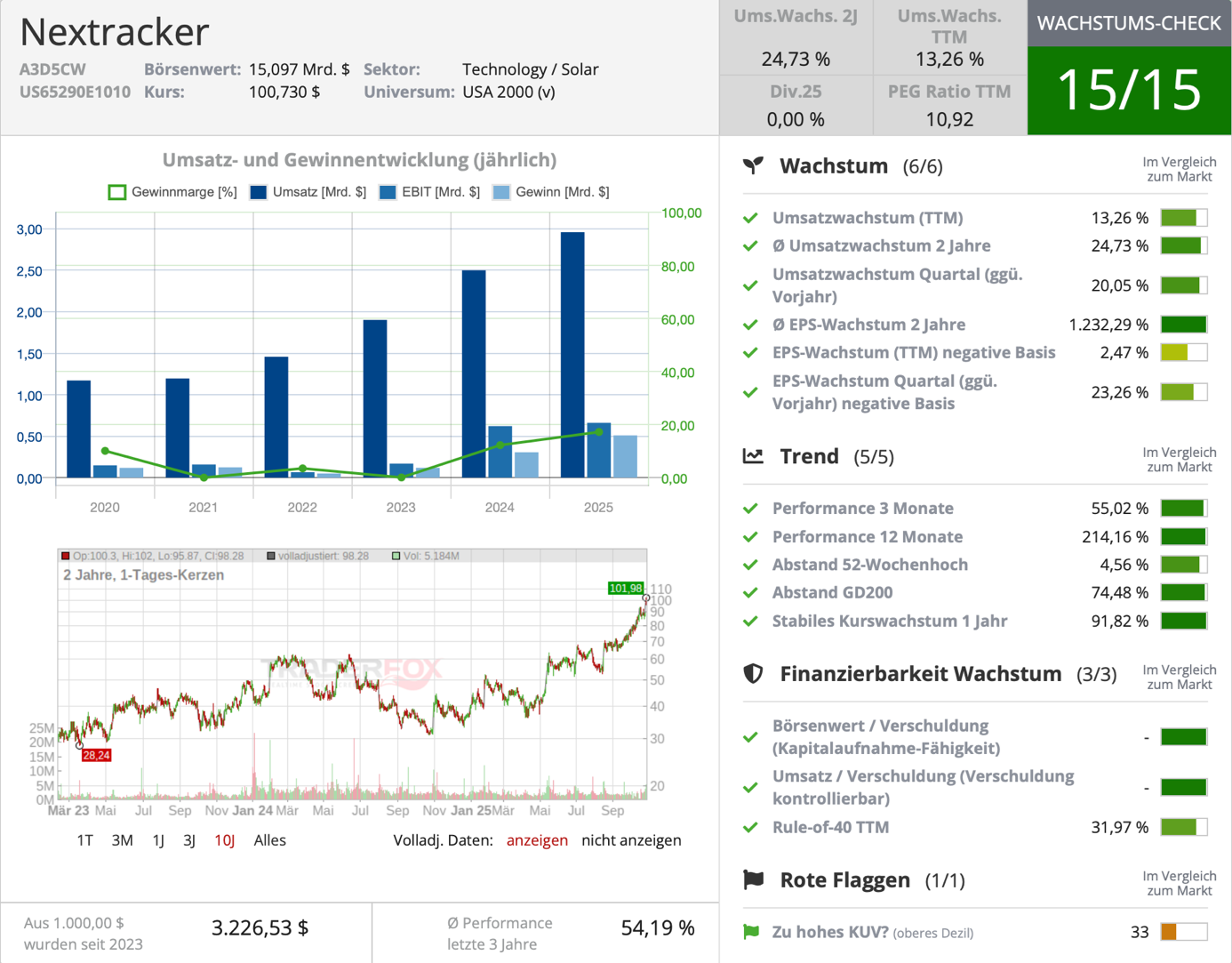Click the checkmark beside Performance 3 Monate
This screenshot has width=1232, height=963.
pos(751,509)
